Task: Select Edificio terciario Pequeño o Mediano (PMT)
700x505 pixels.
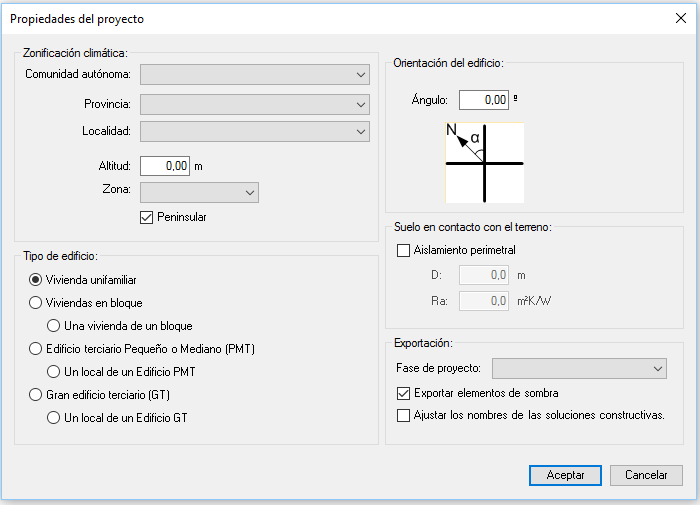Action: (x=37, y=349)
